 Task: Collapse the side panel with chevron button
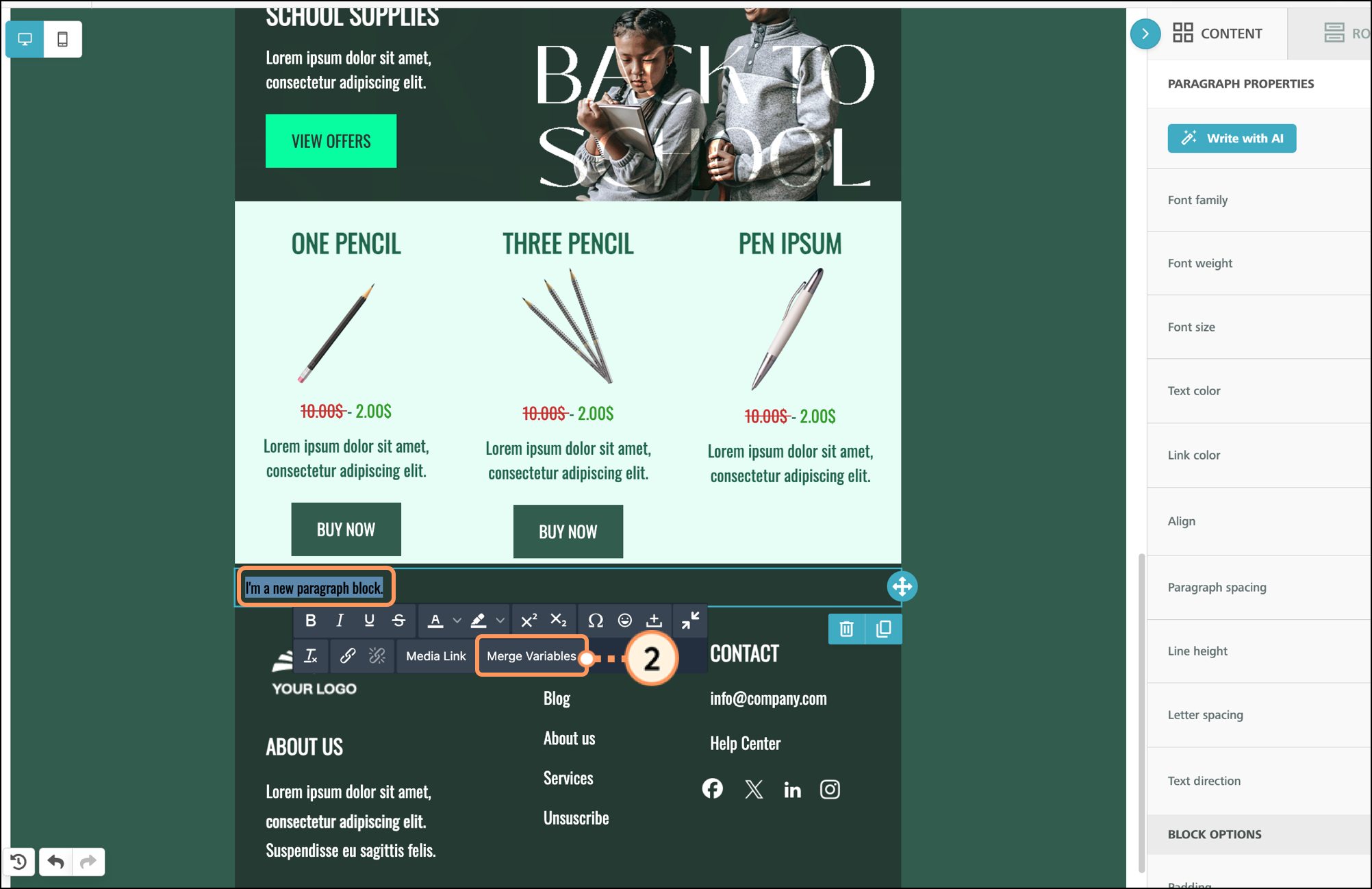1145,34
